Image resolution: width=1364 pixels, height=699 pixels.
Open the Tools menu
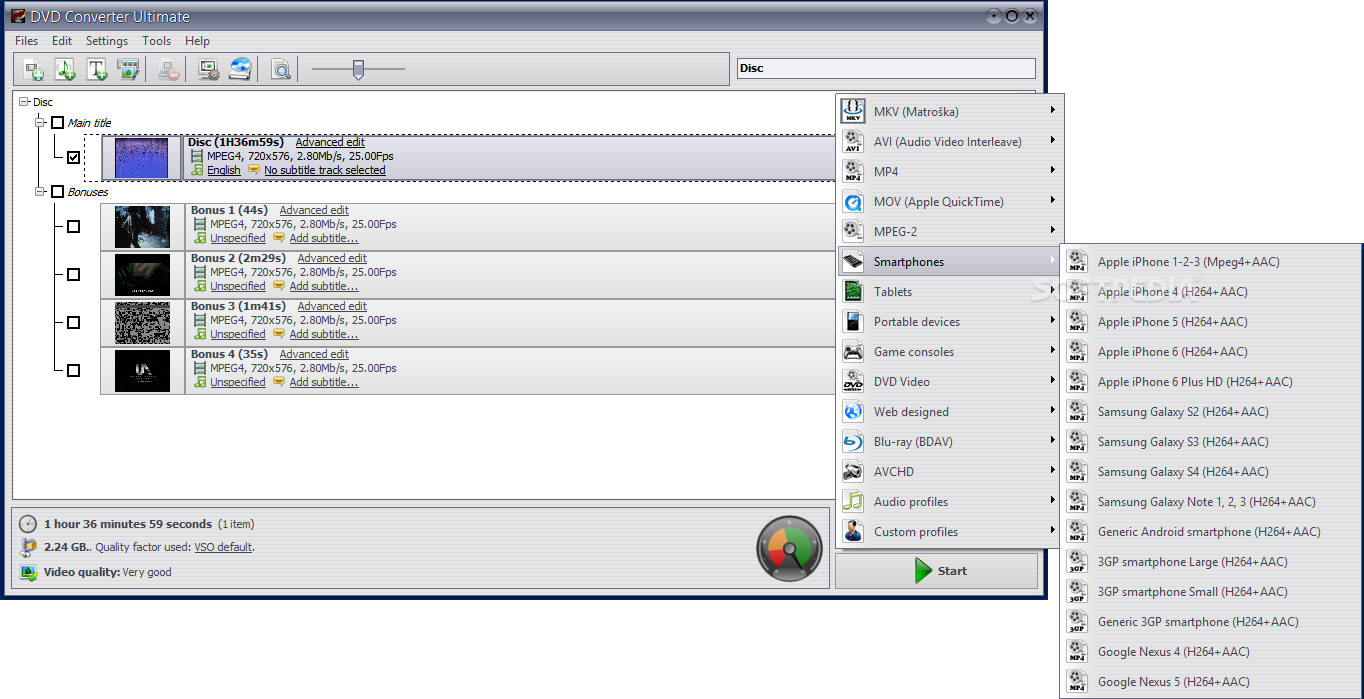click(x=157, y=41)
